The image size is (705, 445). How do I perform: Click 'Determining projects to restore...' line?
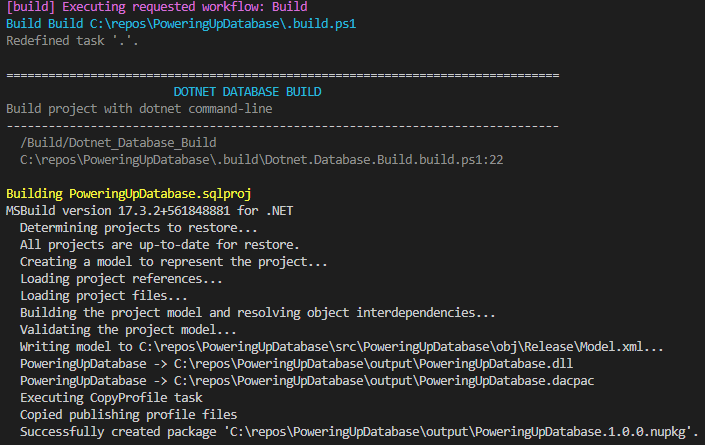tap(138, 228)
